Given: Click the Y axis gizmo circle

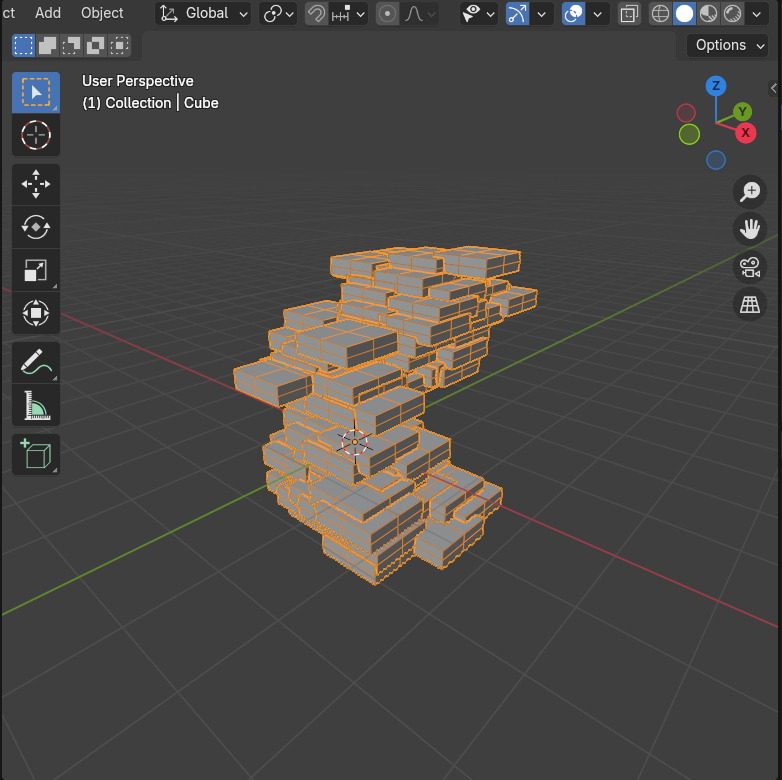Looking at the screenshot, I should point(742,111).
